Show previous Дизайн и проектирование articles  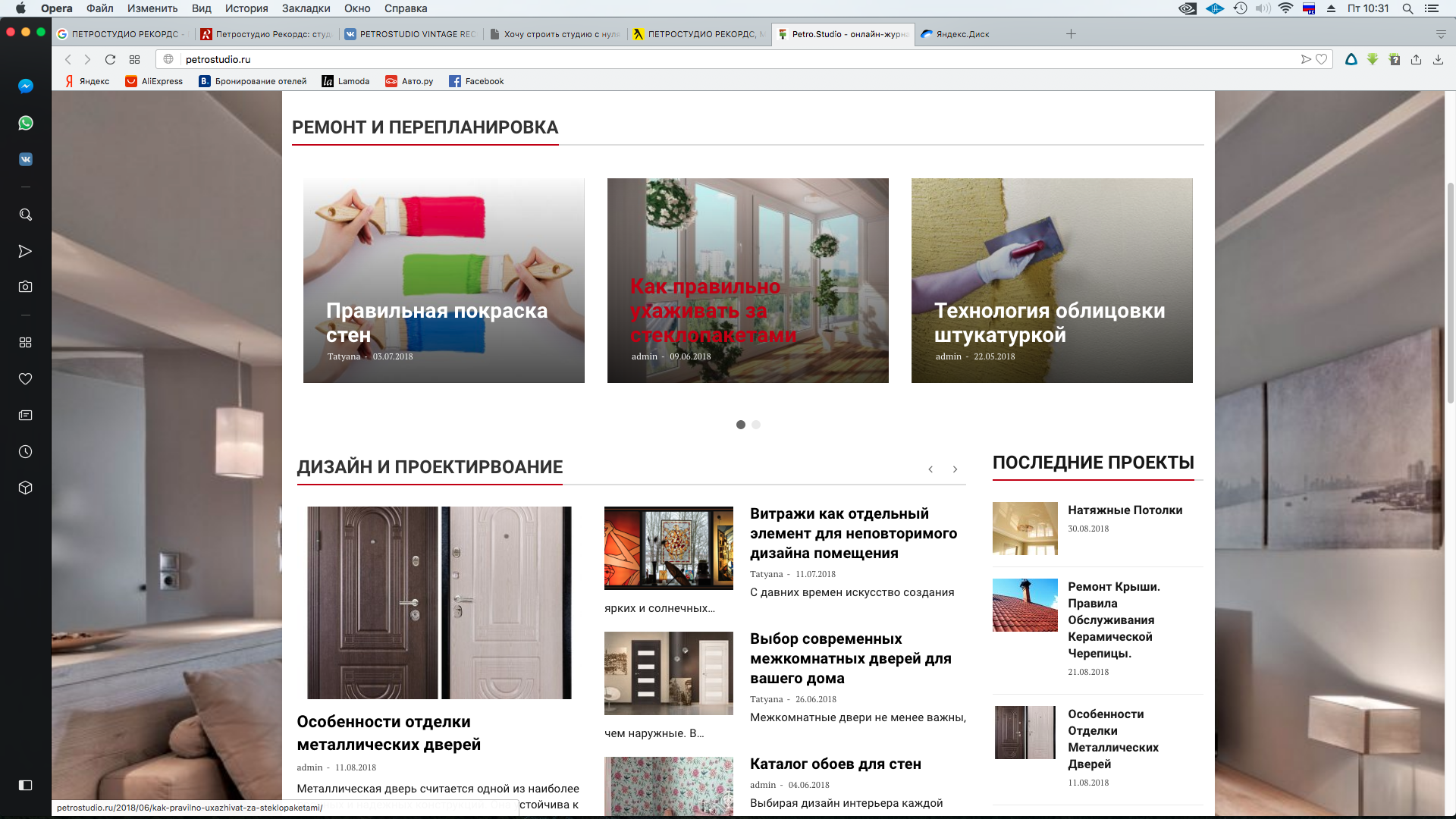[x=930, y=469]
